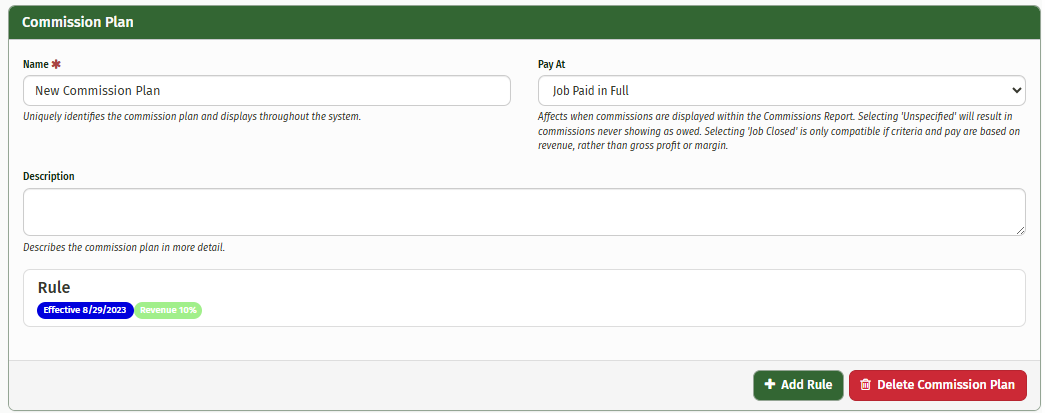Focus the Name field containing New Commission Plan
Image resolution: width=1045 pixels, height=413 pixels.
(266, 91)
